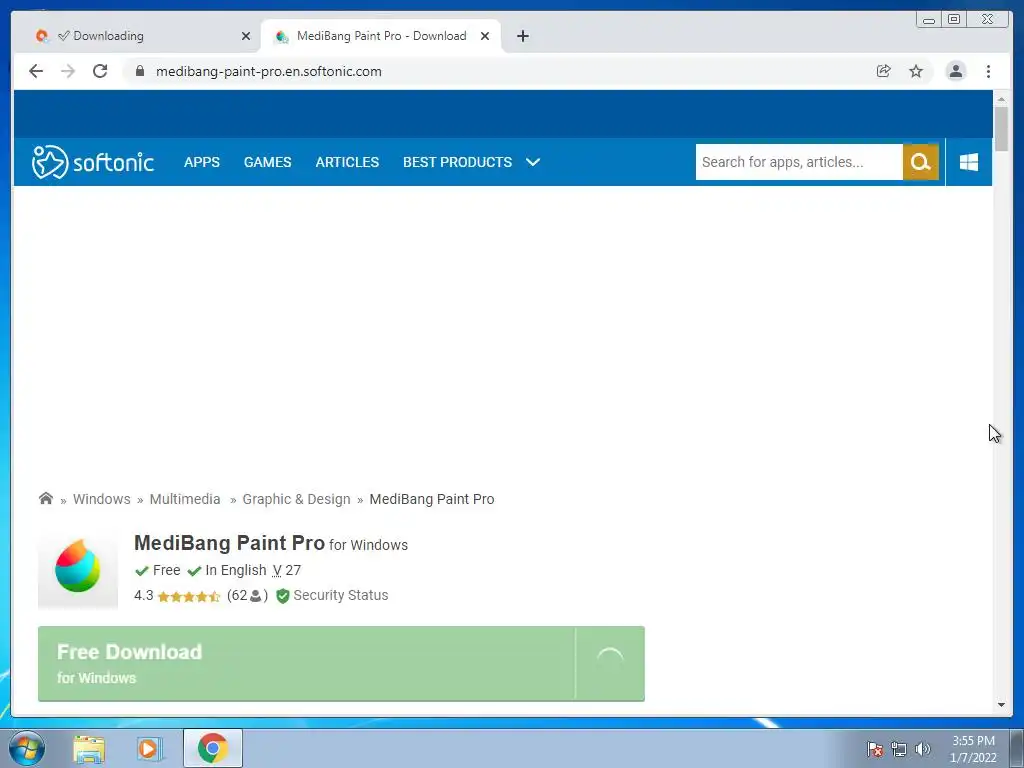Click the address bar URL
Image resolution: width=1024 pixels, height=768 pixels.
[x=268, y=71]
